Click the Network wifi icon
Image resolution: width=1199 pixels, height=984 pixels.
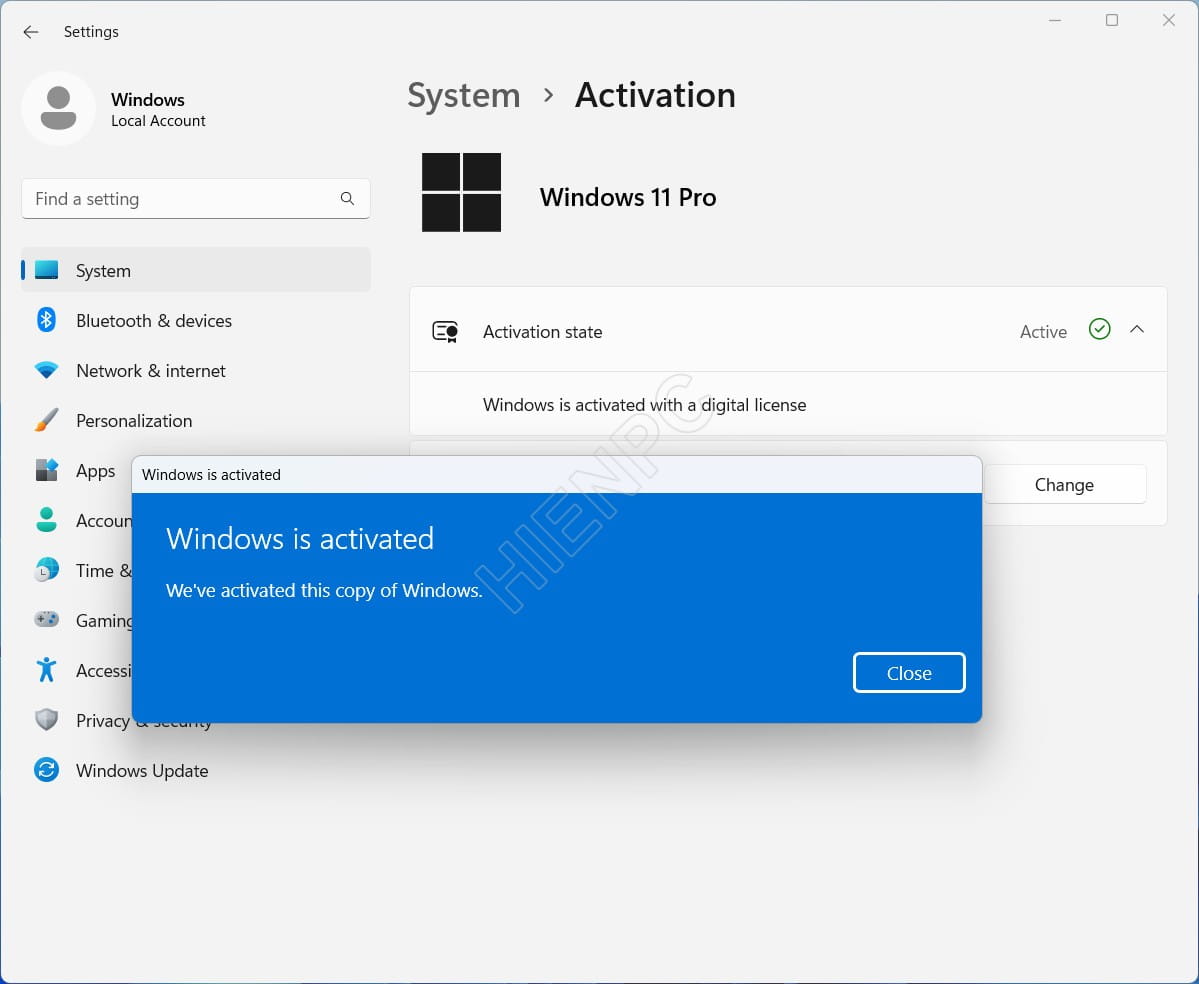[47, 370]
